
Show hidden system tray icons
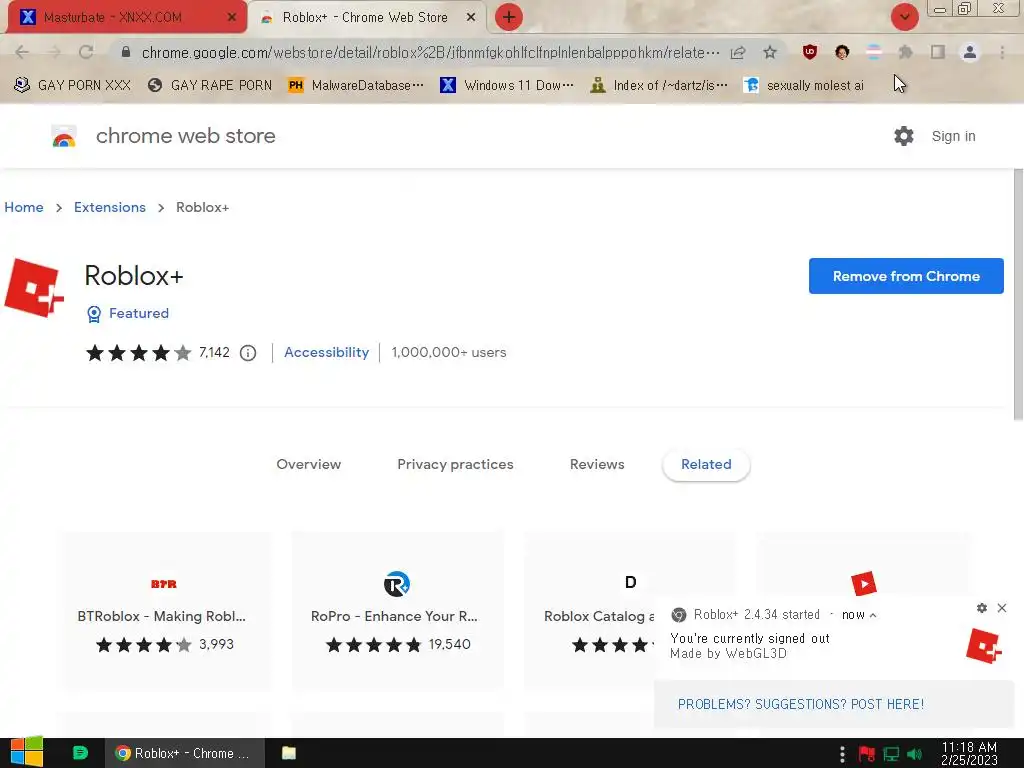tap(842, 754)
